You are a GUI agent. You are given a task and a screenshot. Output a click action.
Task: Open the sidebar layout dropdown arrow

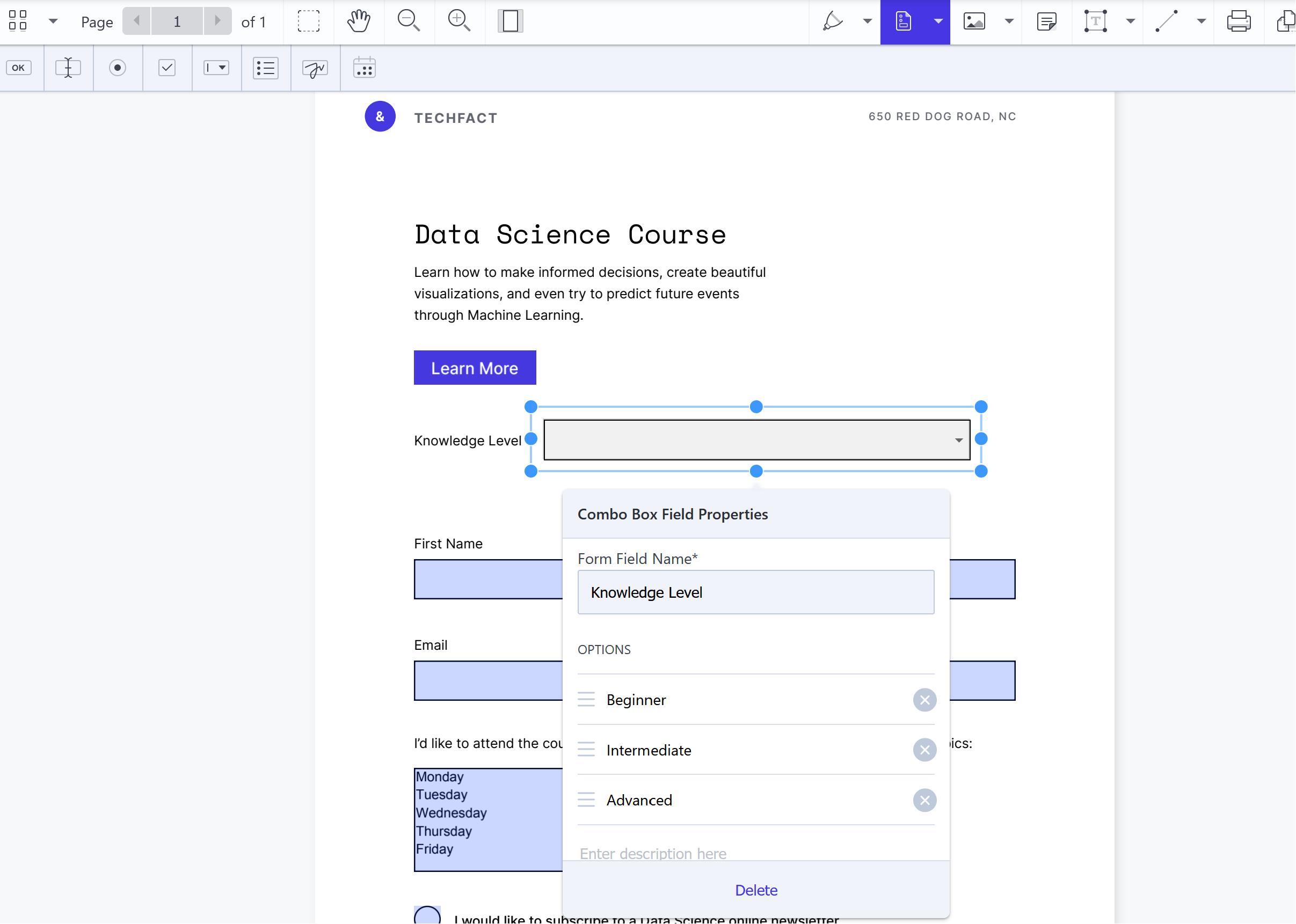[x=53, y=21]
